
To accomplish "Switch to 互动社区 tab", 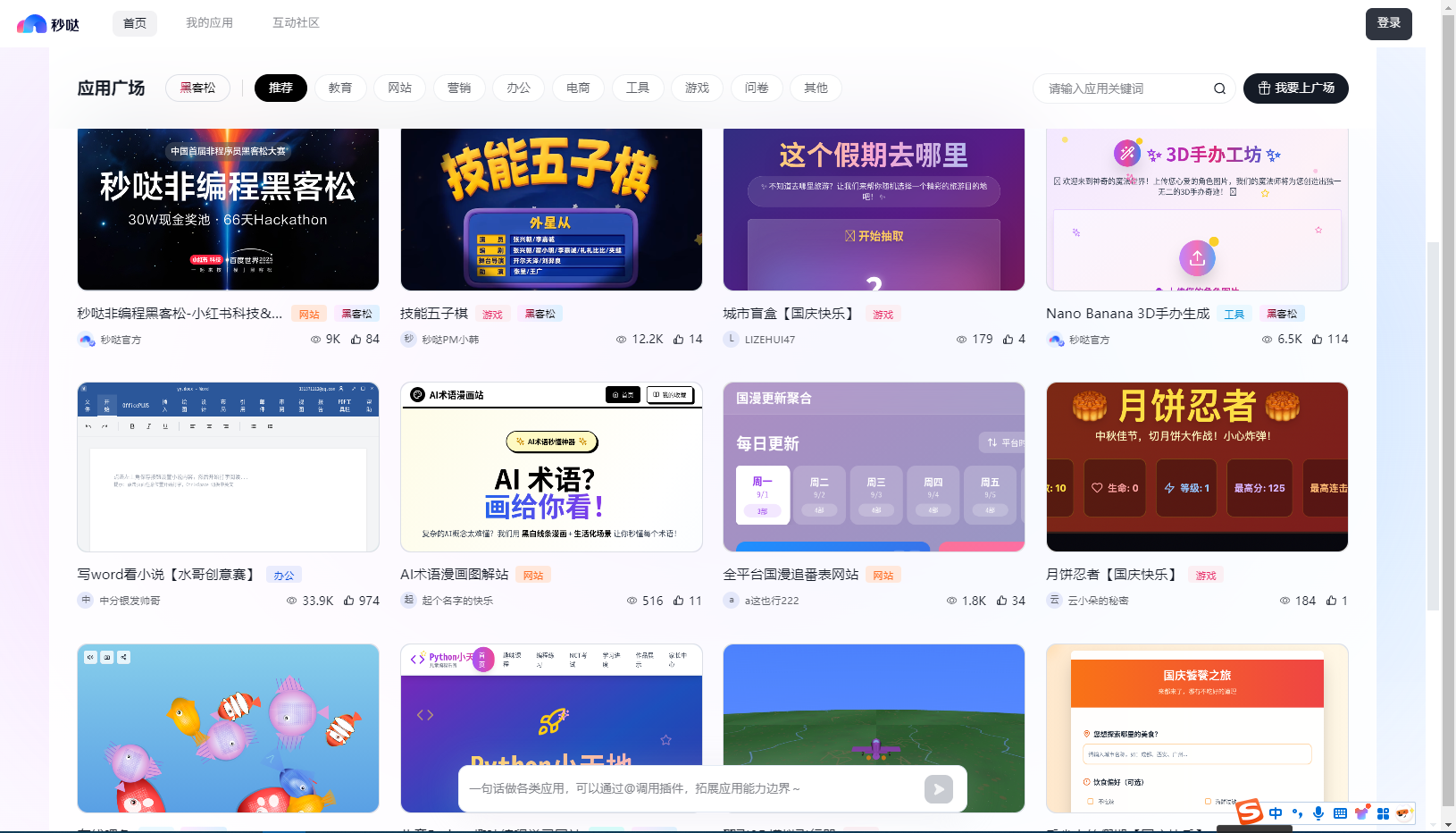I will click(x=296, y=23).
